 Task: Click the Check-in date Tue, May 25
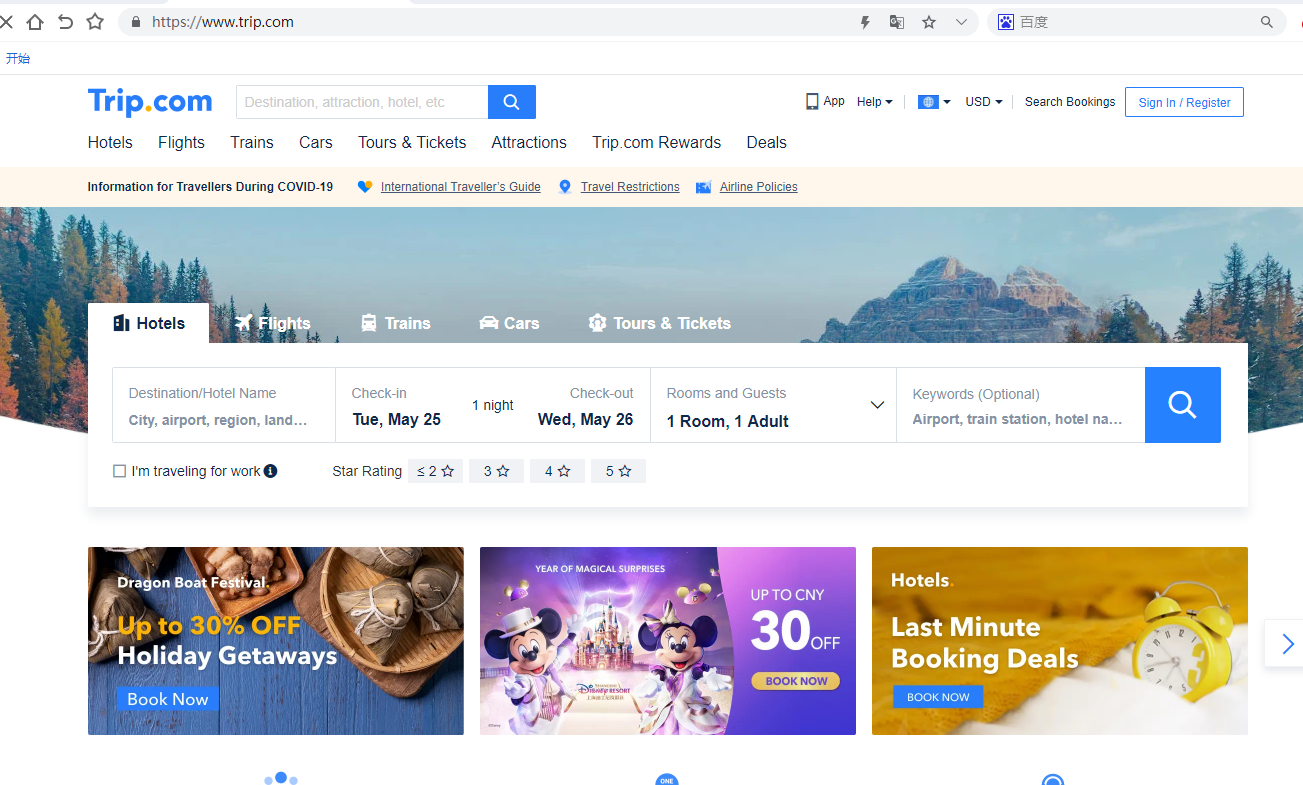(397, 420)
